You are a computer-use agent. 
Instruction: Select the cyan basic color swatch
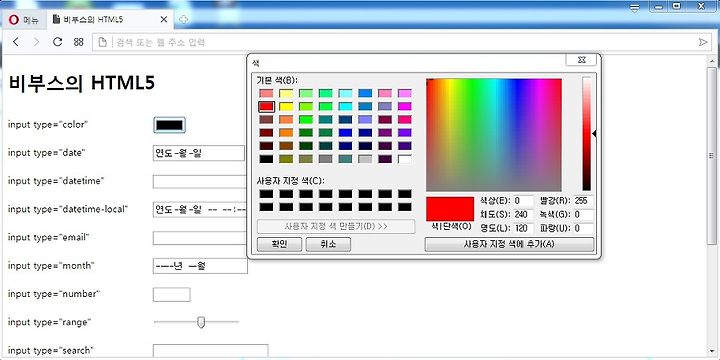point(345,107)
